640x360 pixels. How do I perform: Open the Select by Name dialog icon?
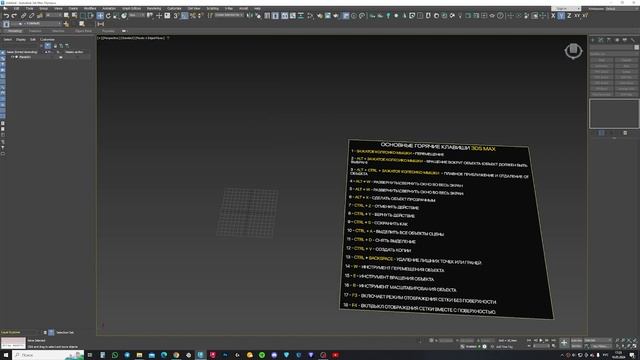[74, 16]
